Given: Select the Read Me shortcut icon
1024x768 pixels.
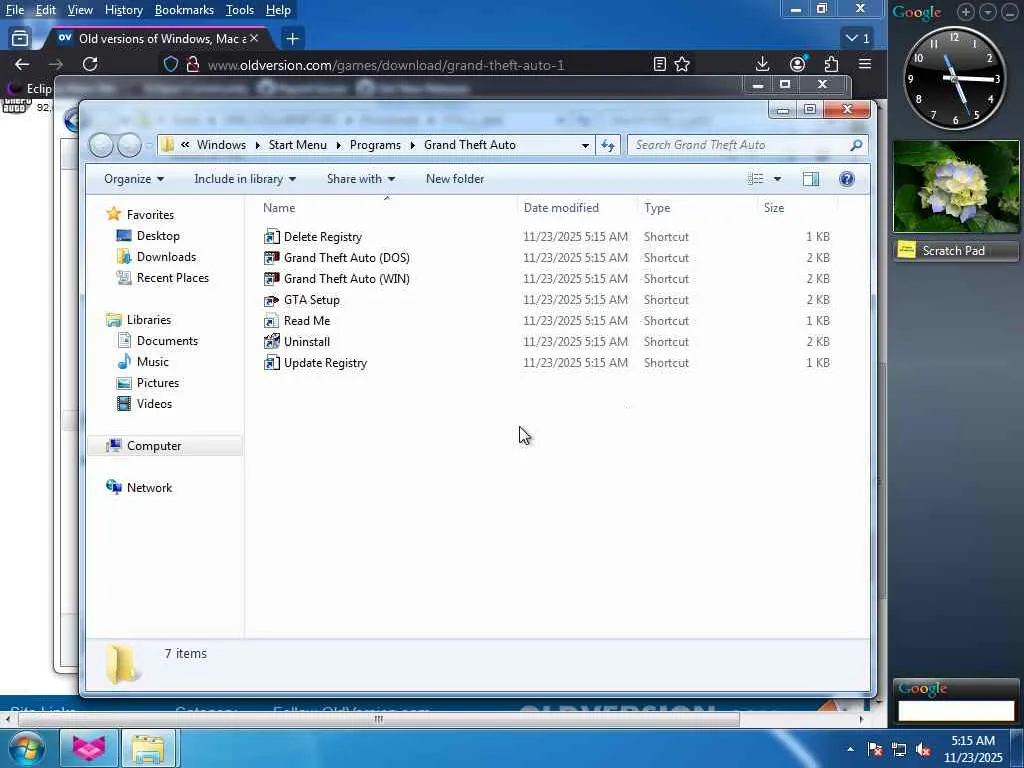Looking at the screenshot, I should 271,321.
